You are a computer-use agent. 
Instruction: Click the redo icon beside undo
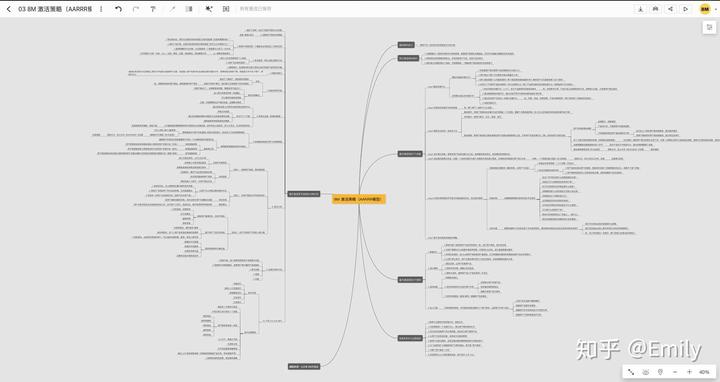(135, 9)
